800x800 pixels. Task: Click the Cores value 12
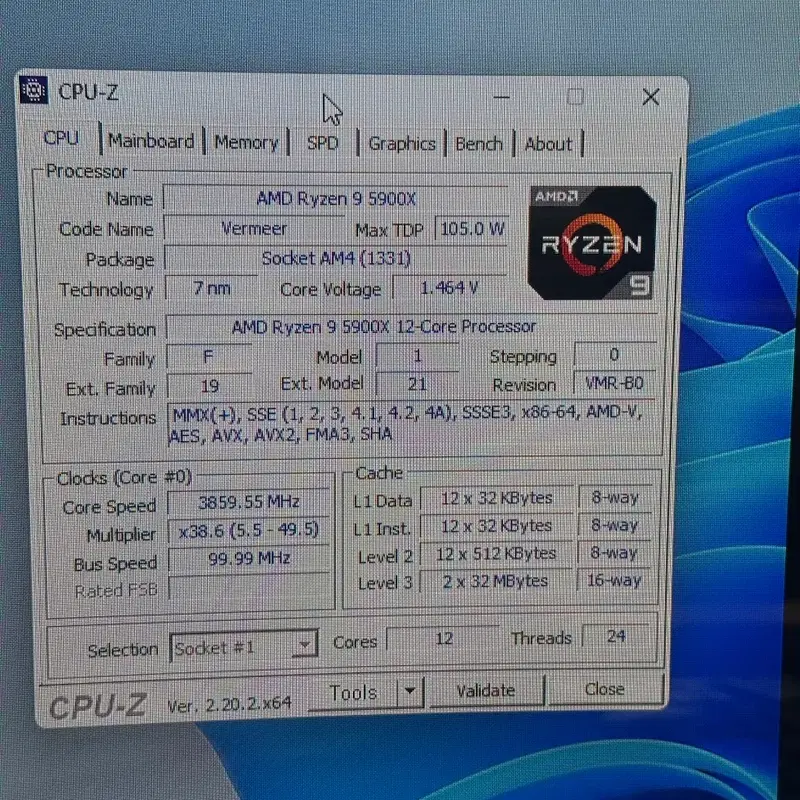(x=443, y=638)
